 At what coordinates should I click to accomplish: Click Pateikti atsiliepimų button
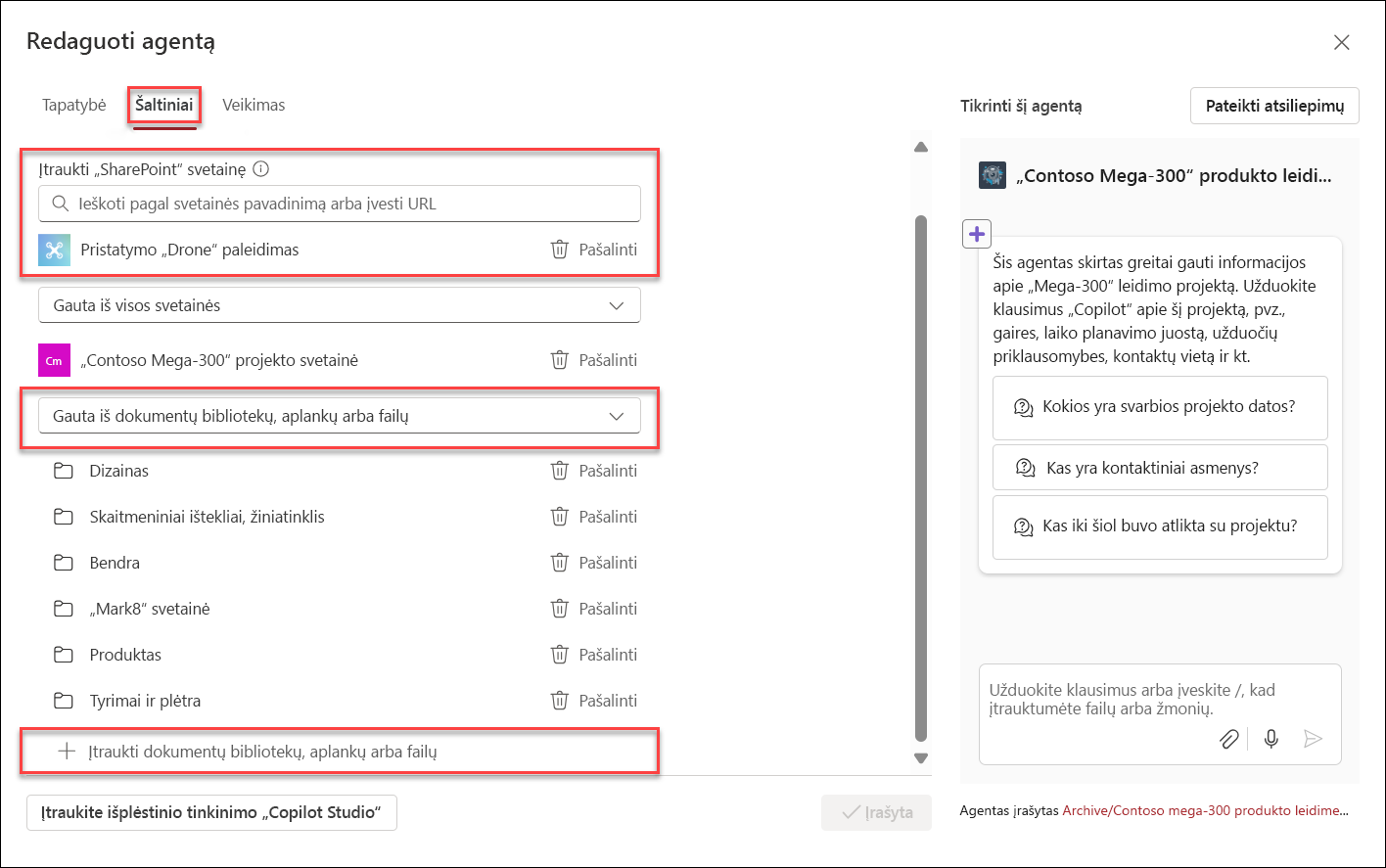tap(1274, 106)
